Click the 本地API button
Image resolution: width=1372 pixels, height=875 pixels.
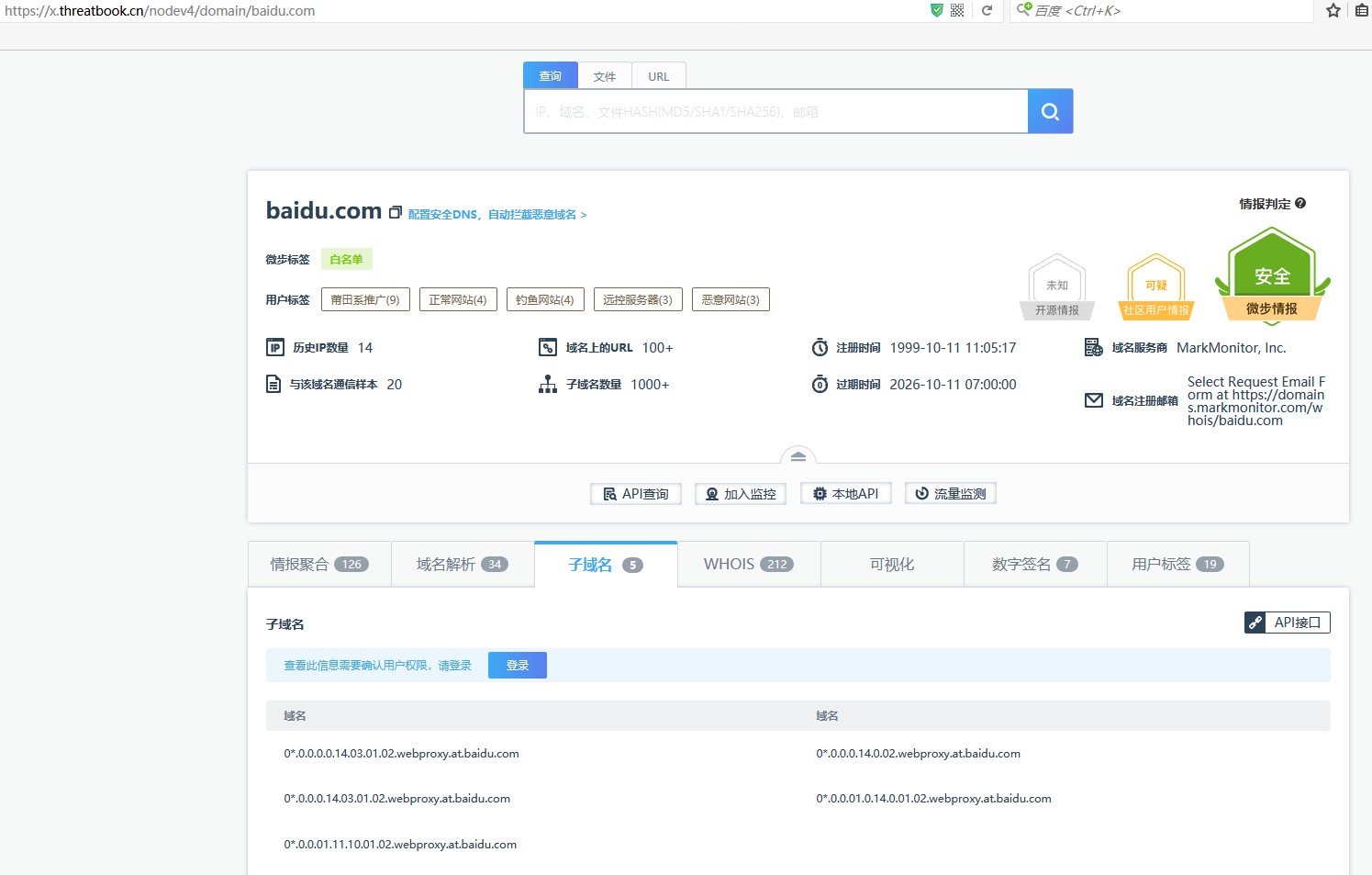coord(846,494)
